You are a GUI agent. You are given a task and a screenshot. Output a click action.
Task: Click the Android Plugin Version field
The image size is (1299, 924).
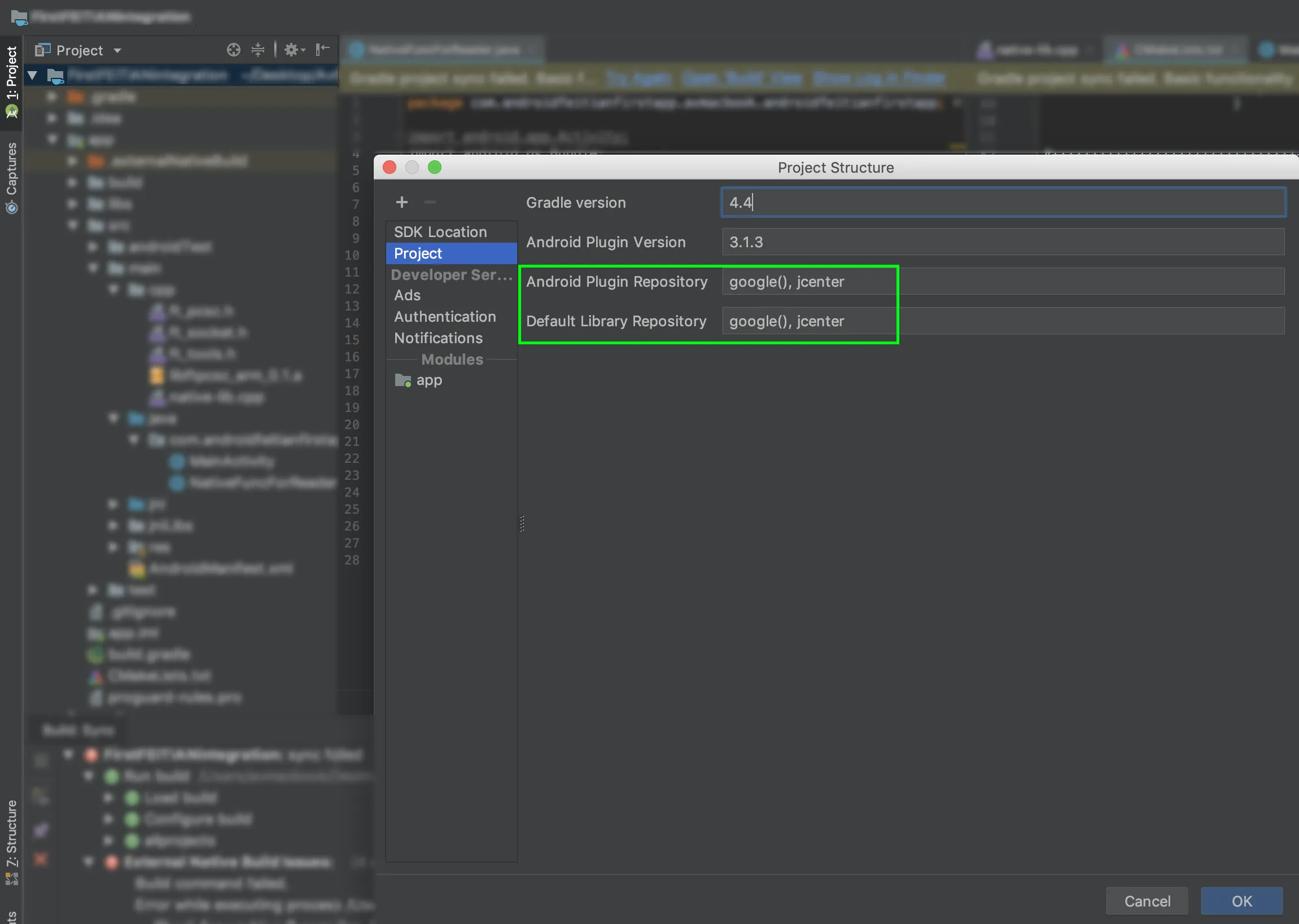[1002, 242]
